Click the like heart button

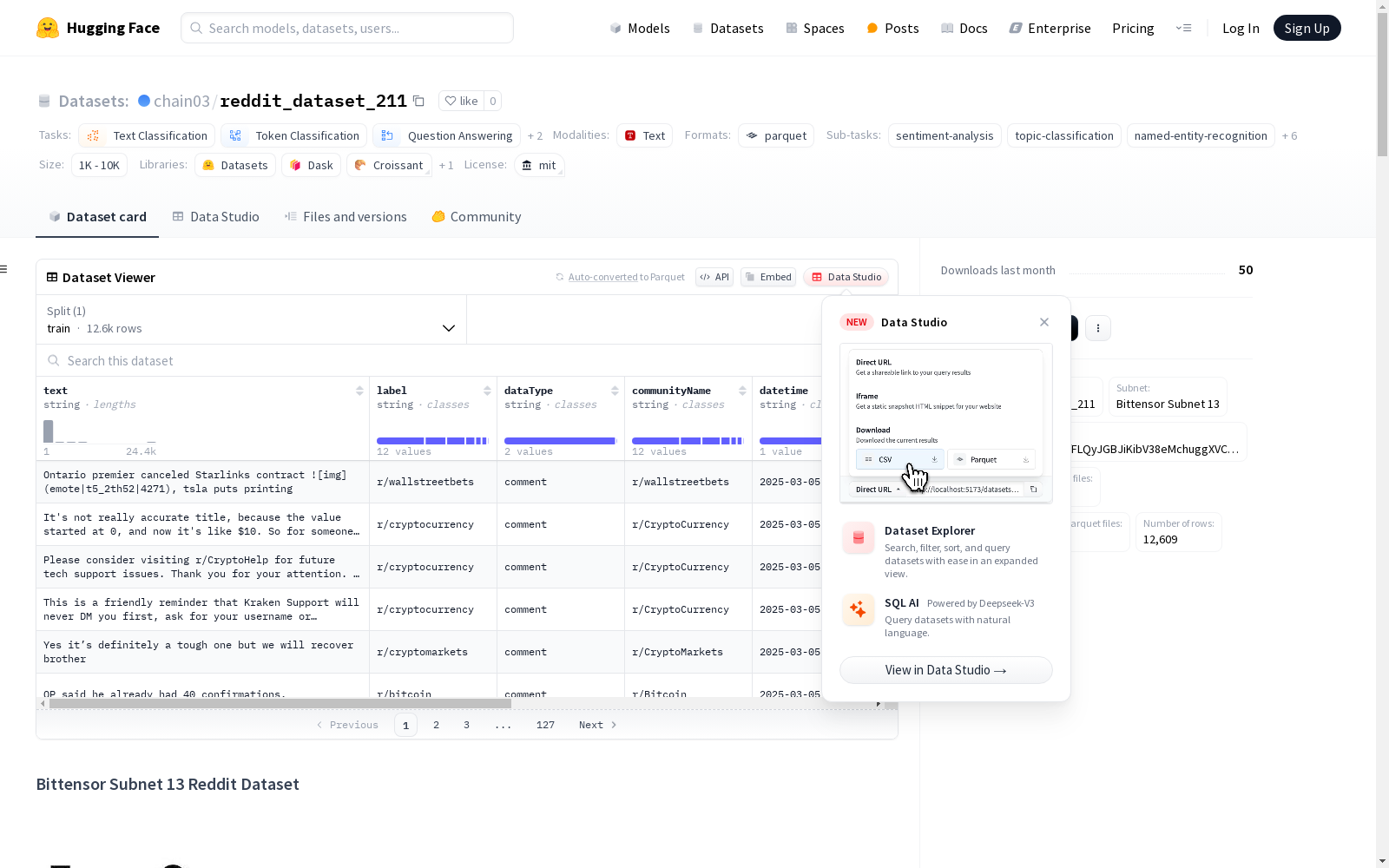tap(462, 101)
